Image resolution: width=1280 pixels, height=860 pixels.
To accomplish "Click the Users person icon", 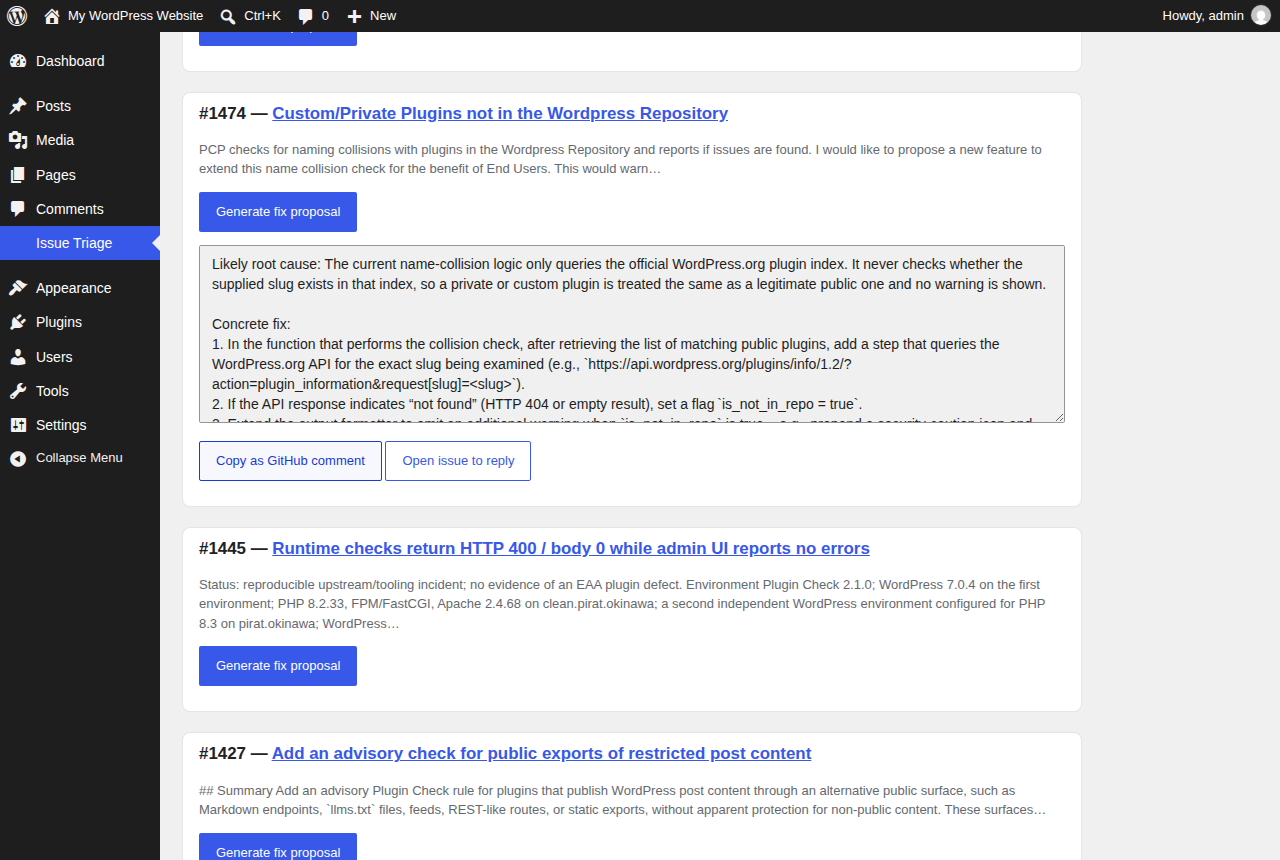I will tap(18, 357).
